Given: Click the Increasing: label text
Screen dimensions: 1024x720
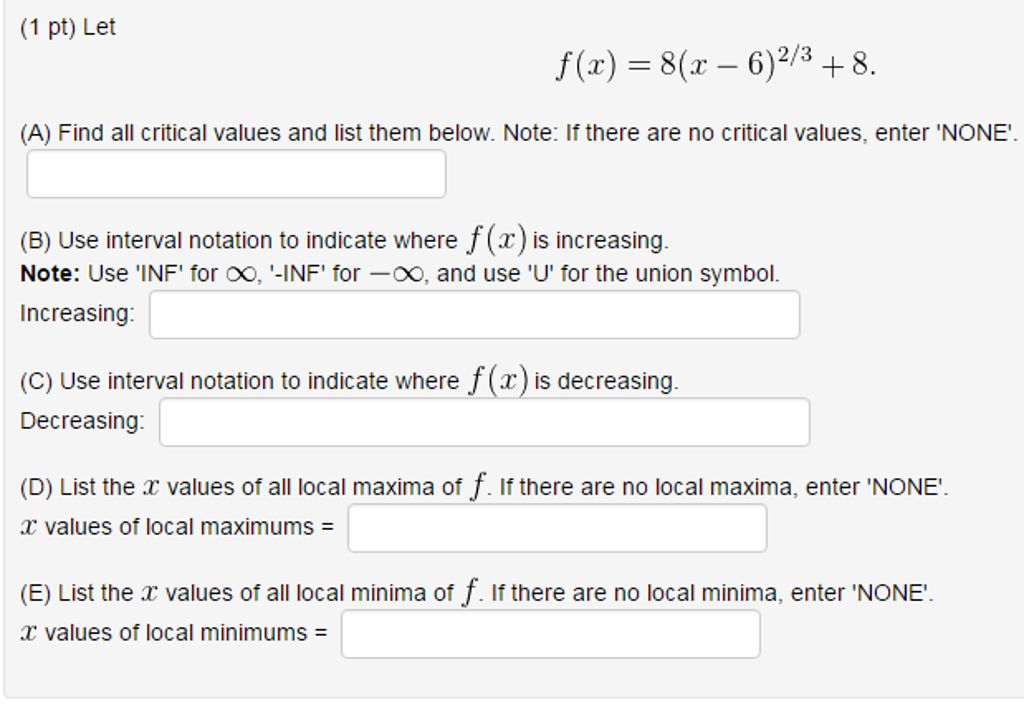Looking at the screenshot, I should coord(76,312).
